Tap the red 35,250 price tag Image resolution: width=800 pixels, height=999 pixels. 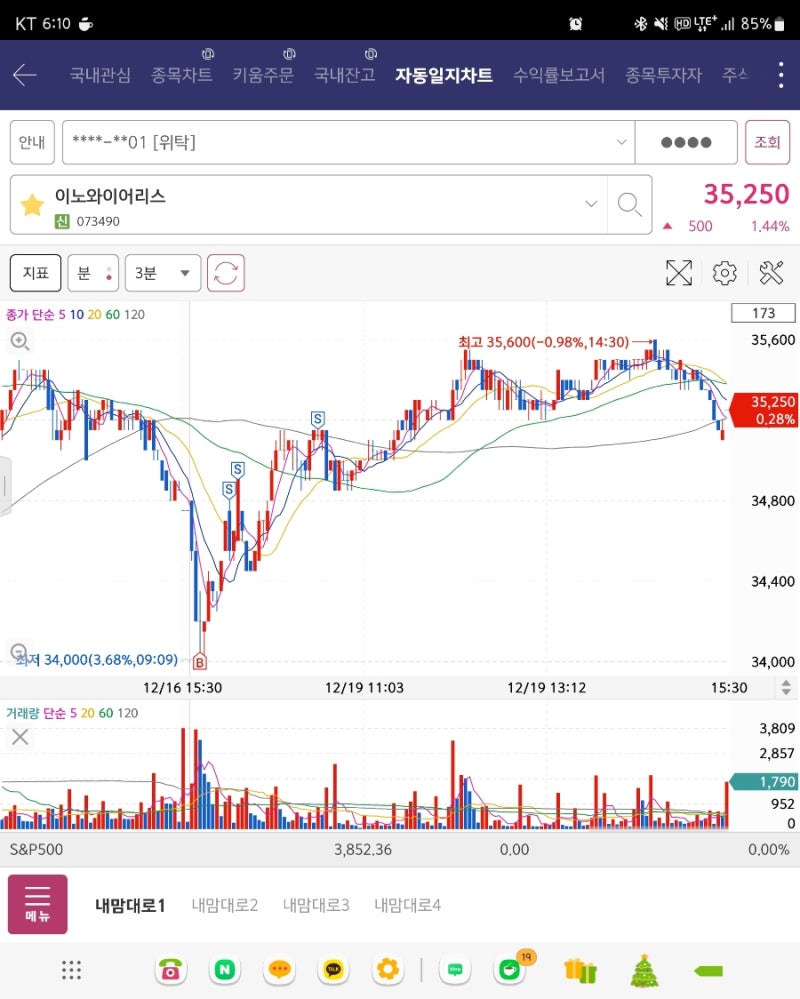point(764,410)
